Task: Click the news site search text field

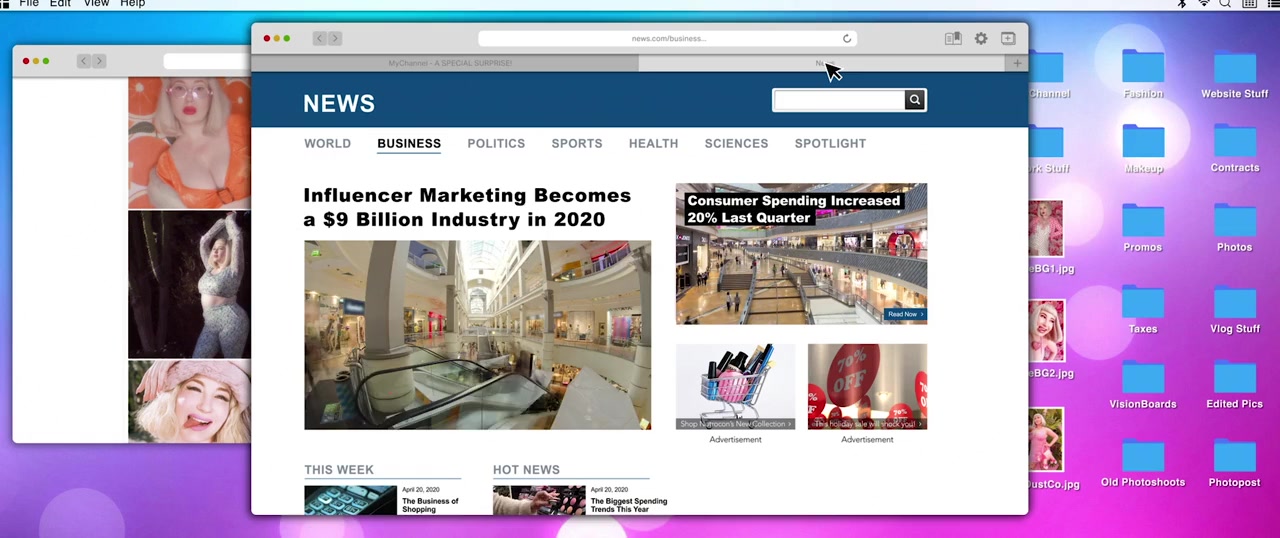Action: tap(838, 100)
